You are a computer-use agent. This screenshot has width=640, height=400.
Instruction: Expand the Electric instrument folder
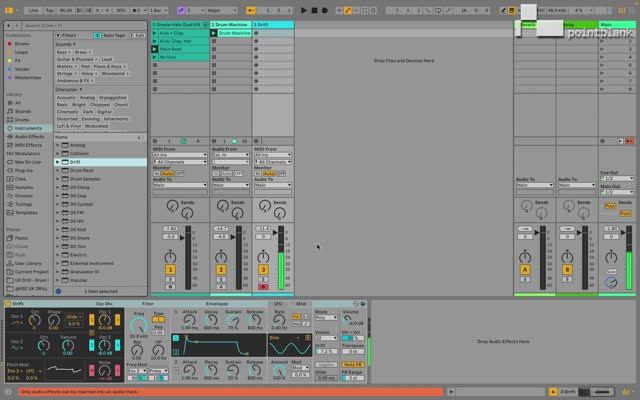tap(58, 255)
